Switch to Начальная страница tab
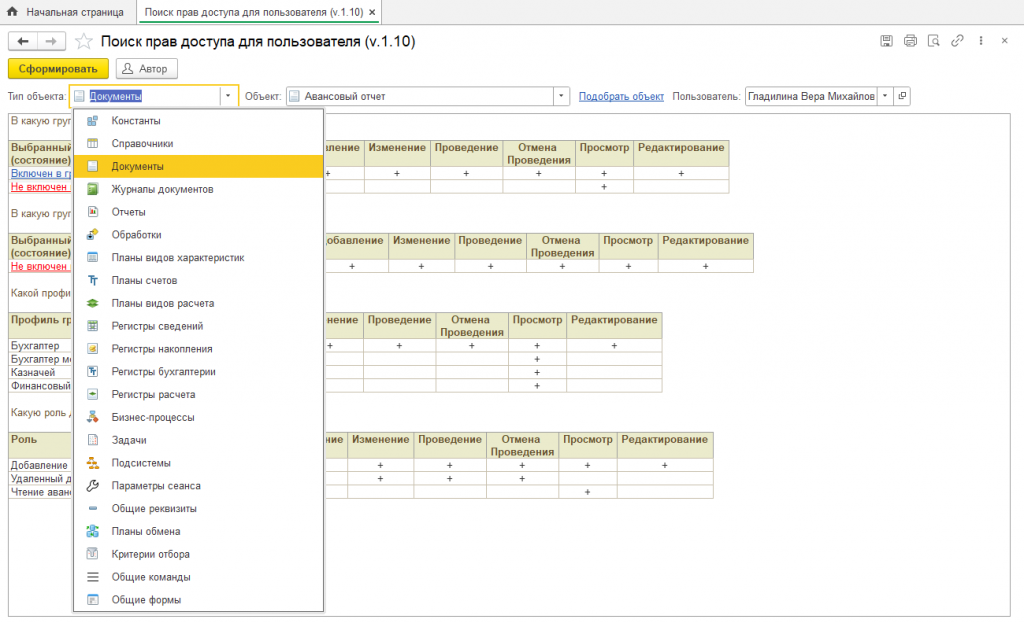 68,12
